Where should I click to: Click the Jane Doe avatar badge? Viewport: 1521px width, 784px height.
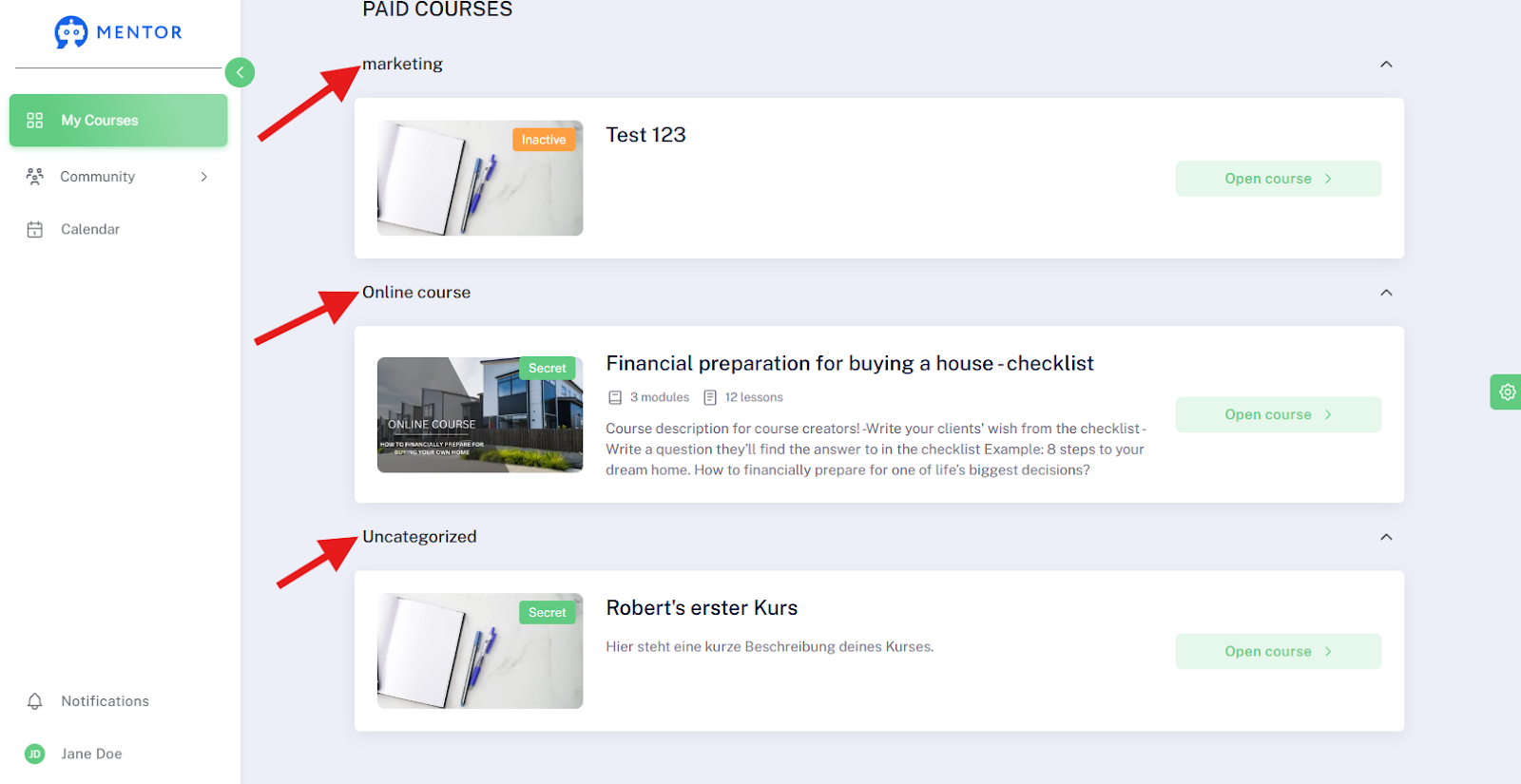[35, 754]
